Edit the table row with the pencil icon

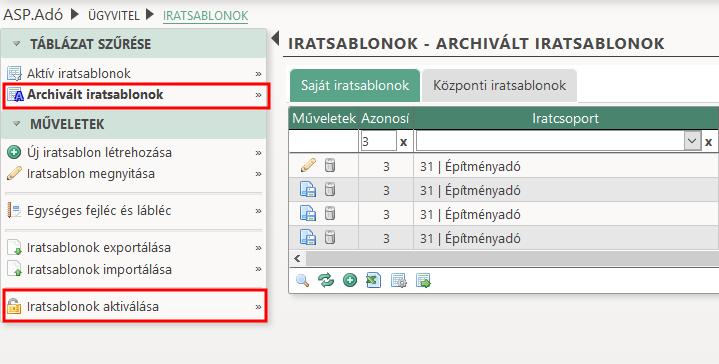[x=308, y=165]
